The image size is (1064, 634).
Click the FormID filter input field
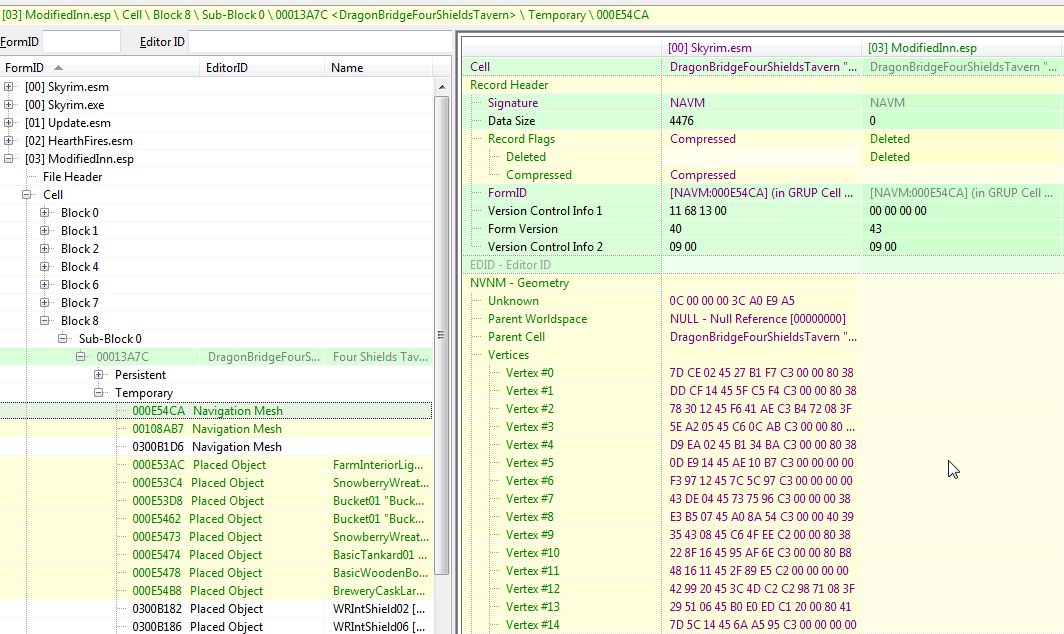81,41
